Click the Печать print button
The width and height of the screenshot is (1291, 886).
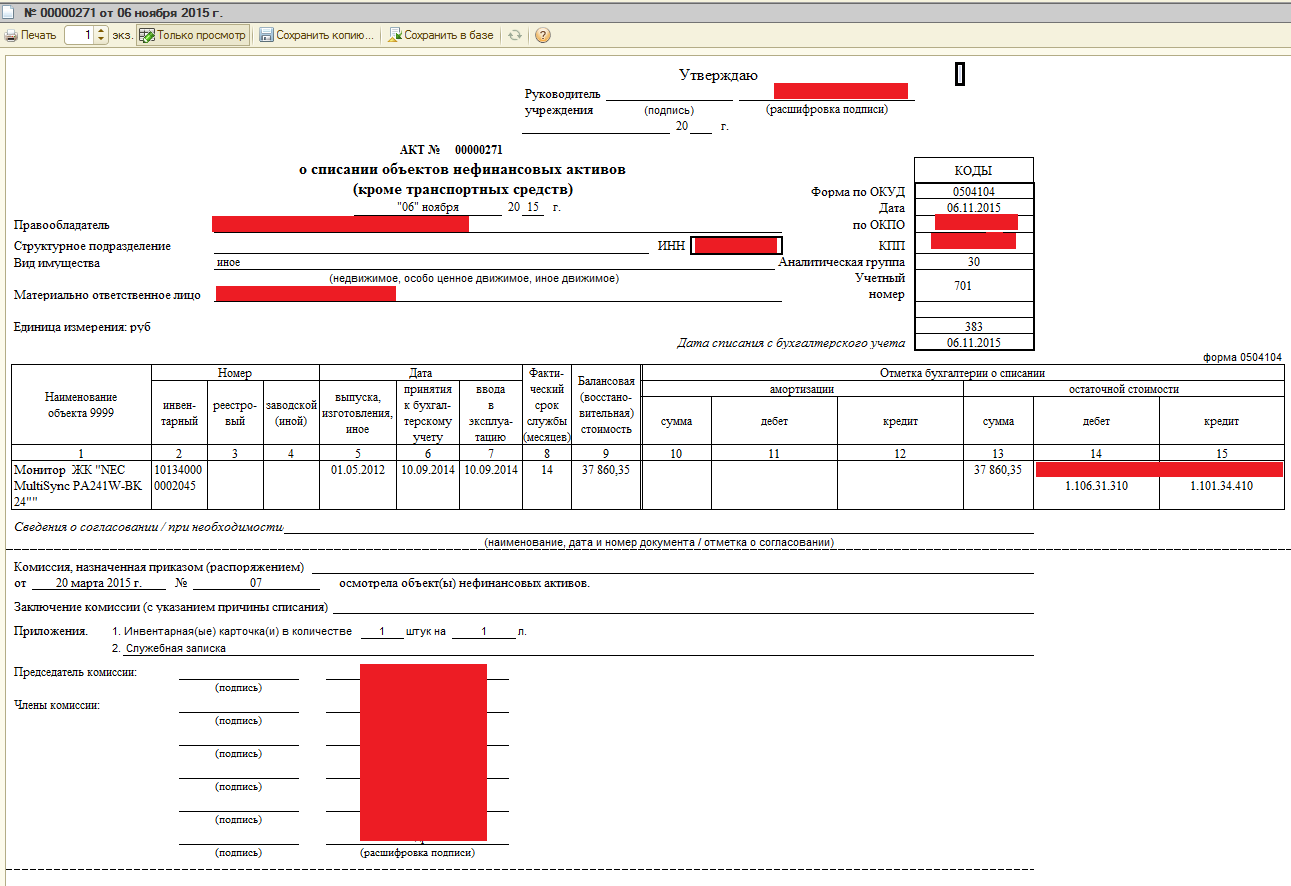tap(31, 35)
